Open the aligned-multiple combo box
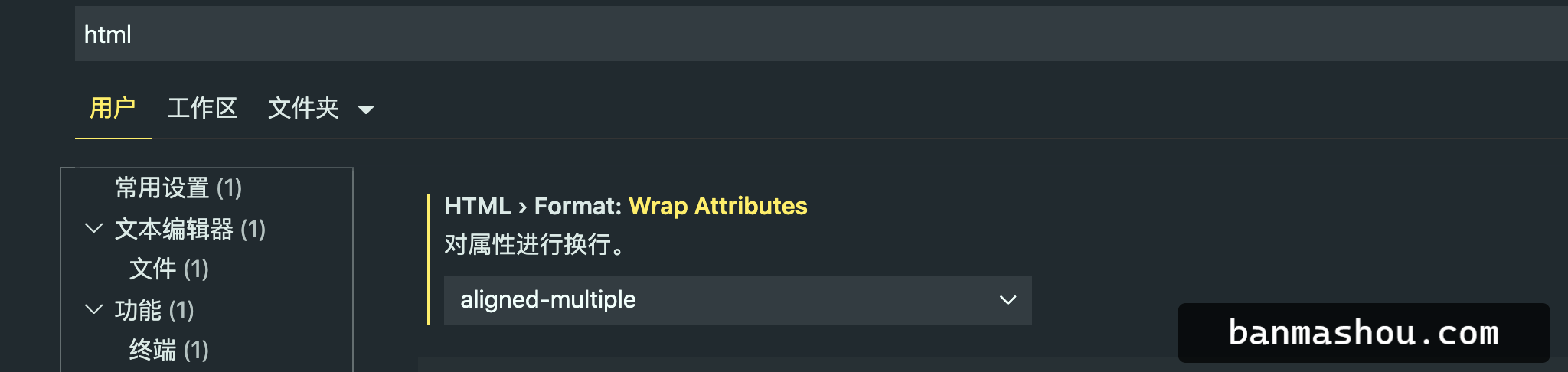 click(738, 300)
